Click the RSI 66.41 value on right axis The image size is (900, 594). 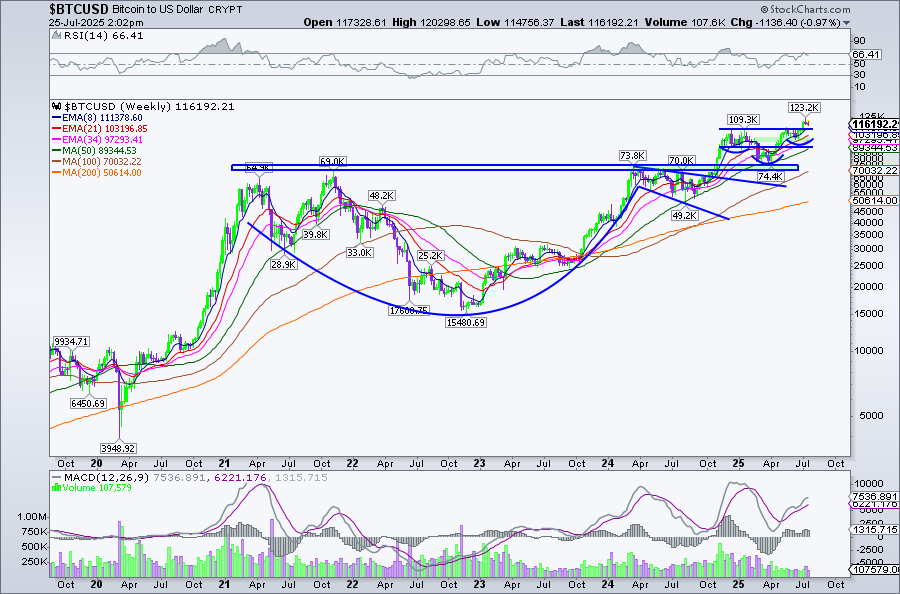[866, 54]
